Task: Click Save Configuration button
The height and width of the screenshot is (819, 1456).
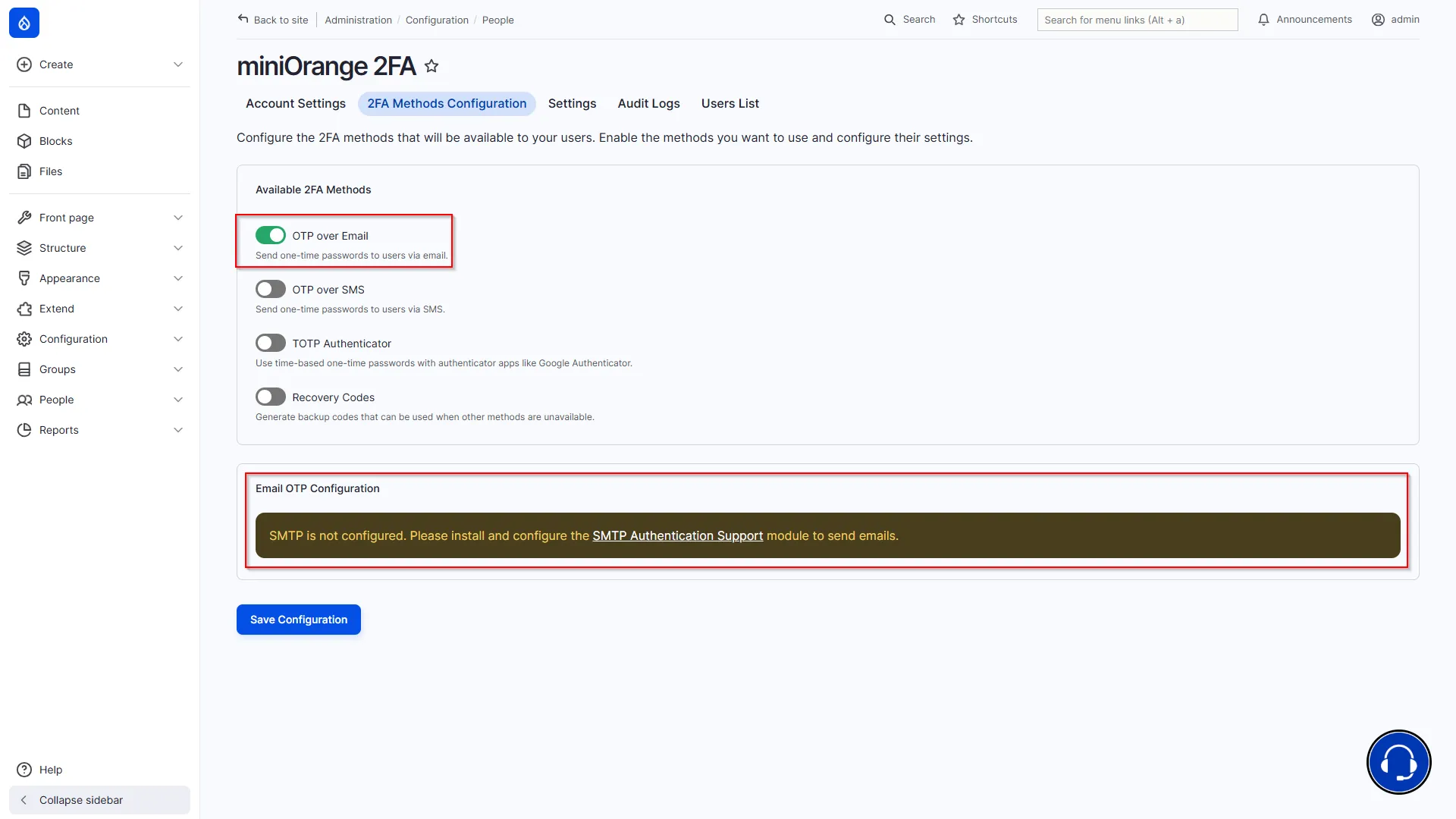Action: [299, 620]
